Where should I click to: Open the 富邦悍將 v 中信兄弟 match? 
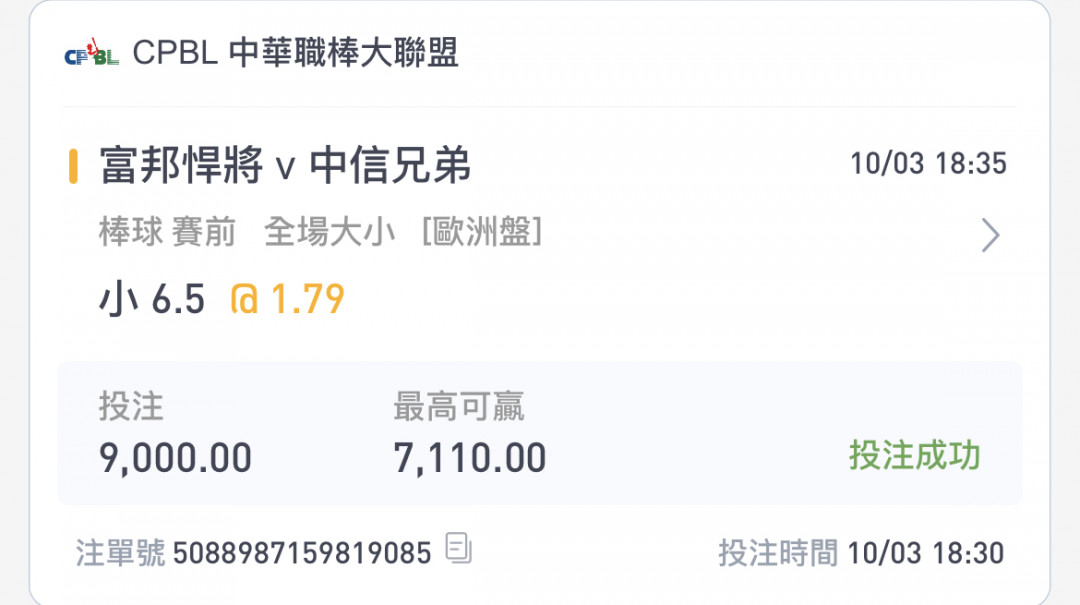(x=285, y=165)
